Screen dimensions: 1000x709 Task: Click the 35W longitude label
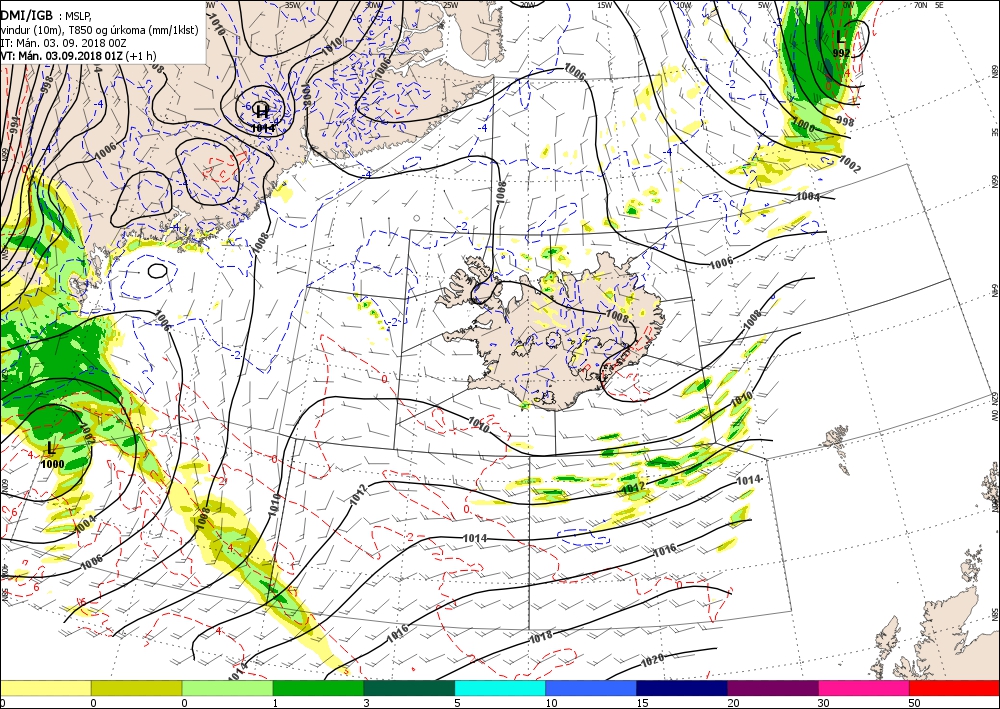[293, 5]
